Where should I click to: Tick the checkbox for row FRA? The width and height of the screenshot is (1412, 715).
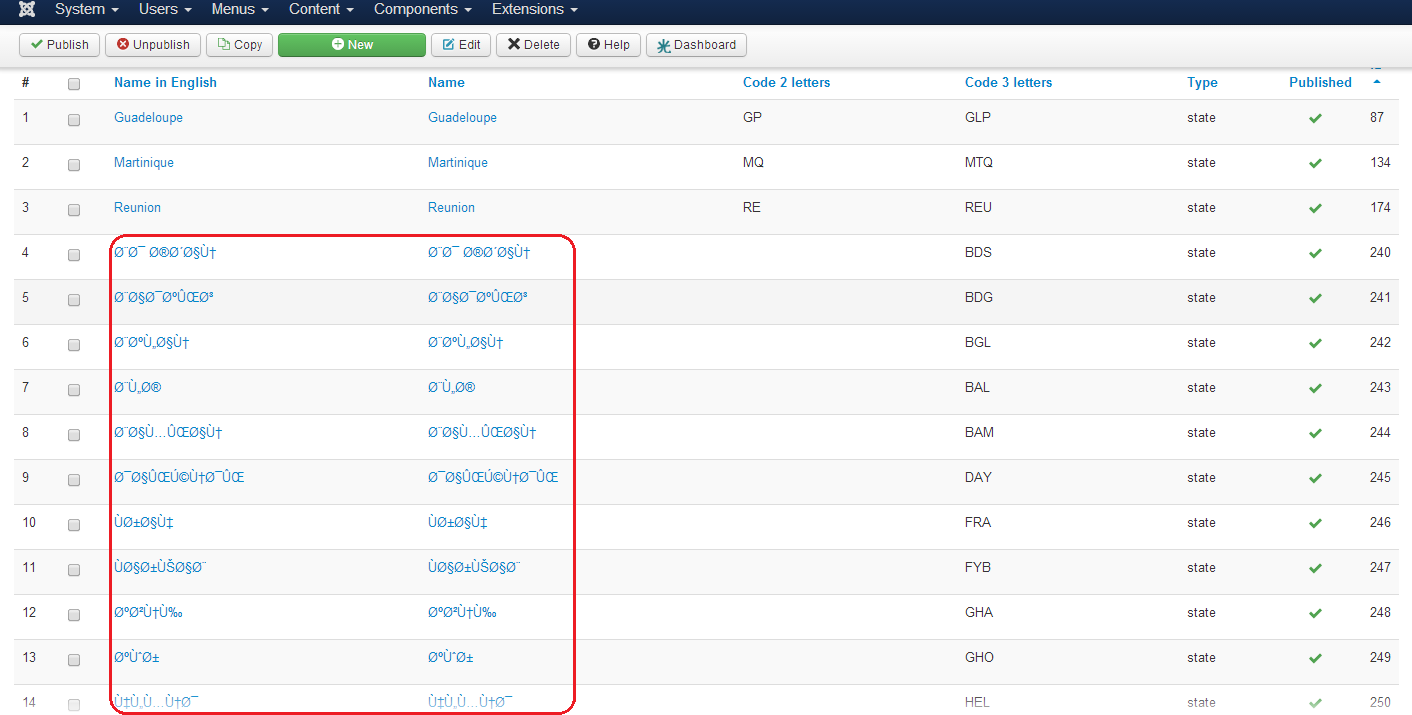pos(74,524)
